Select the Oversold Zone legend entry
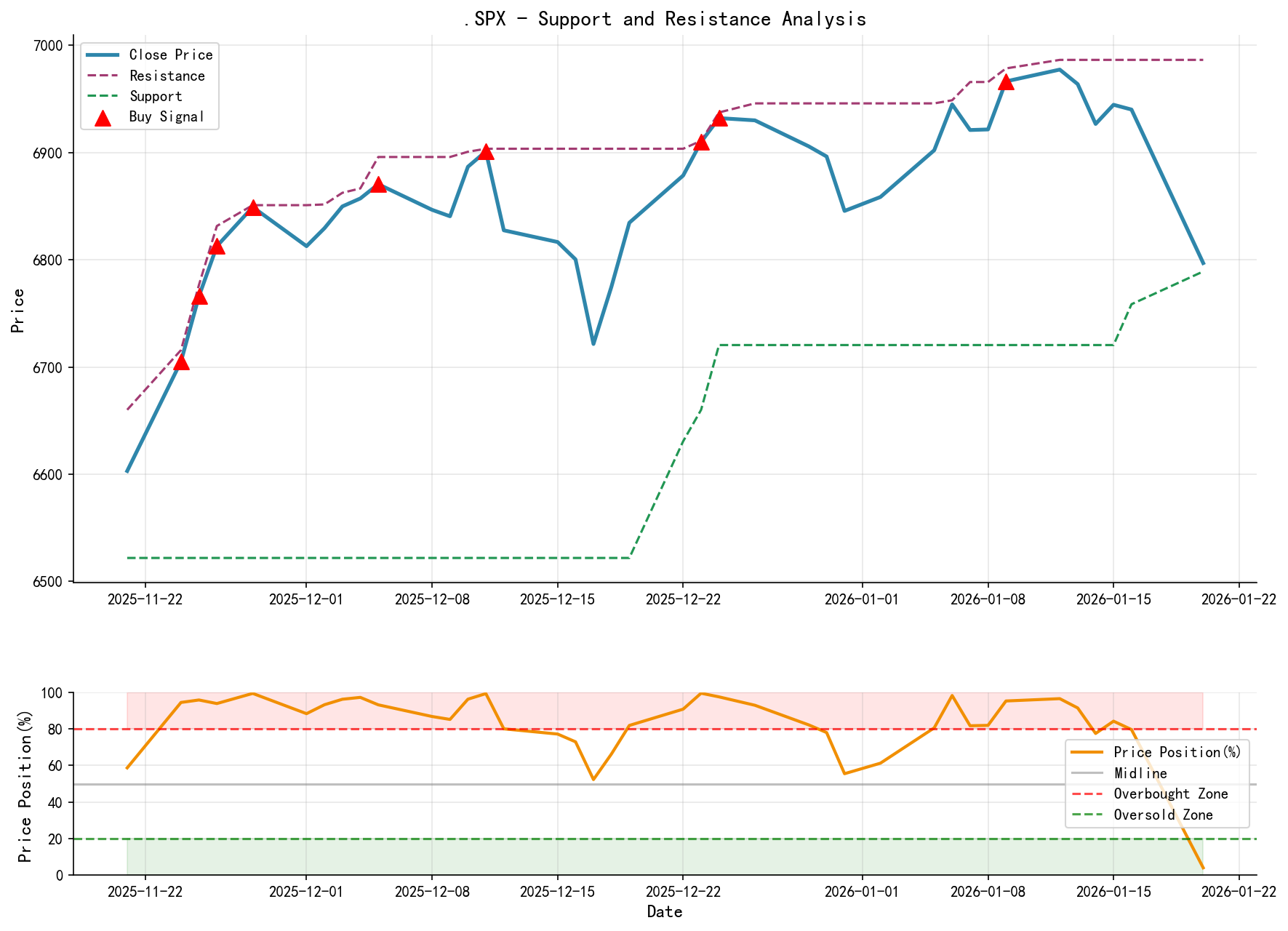 [x=1165, y=815]
